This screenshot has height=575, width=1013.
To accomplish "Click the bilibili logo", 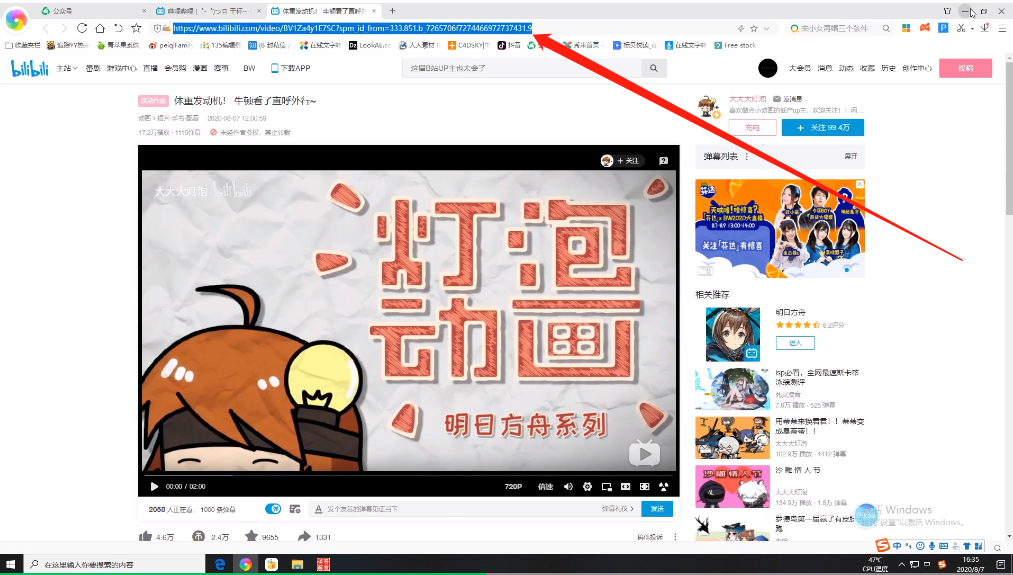I will [30, 68].
